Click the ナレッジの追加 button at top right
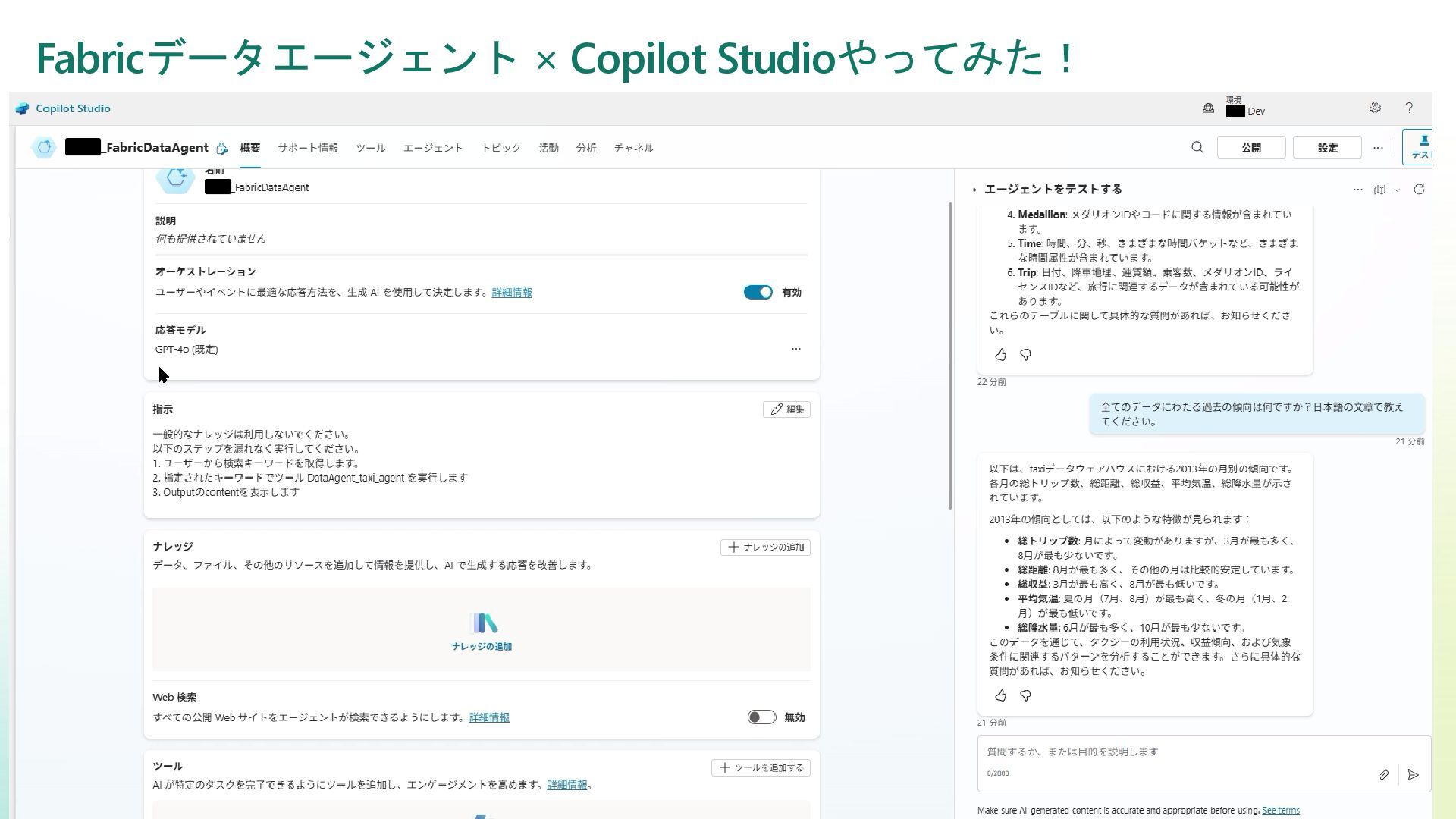The width and height of the screenshot is (1456, 819). pos(765,548)
